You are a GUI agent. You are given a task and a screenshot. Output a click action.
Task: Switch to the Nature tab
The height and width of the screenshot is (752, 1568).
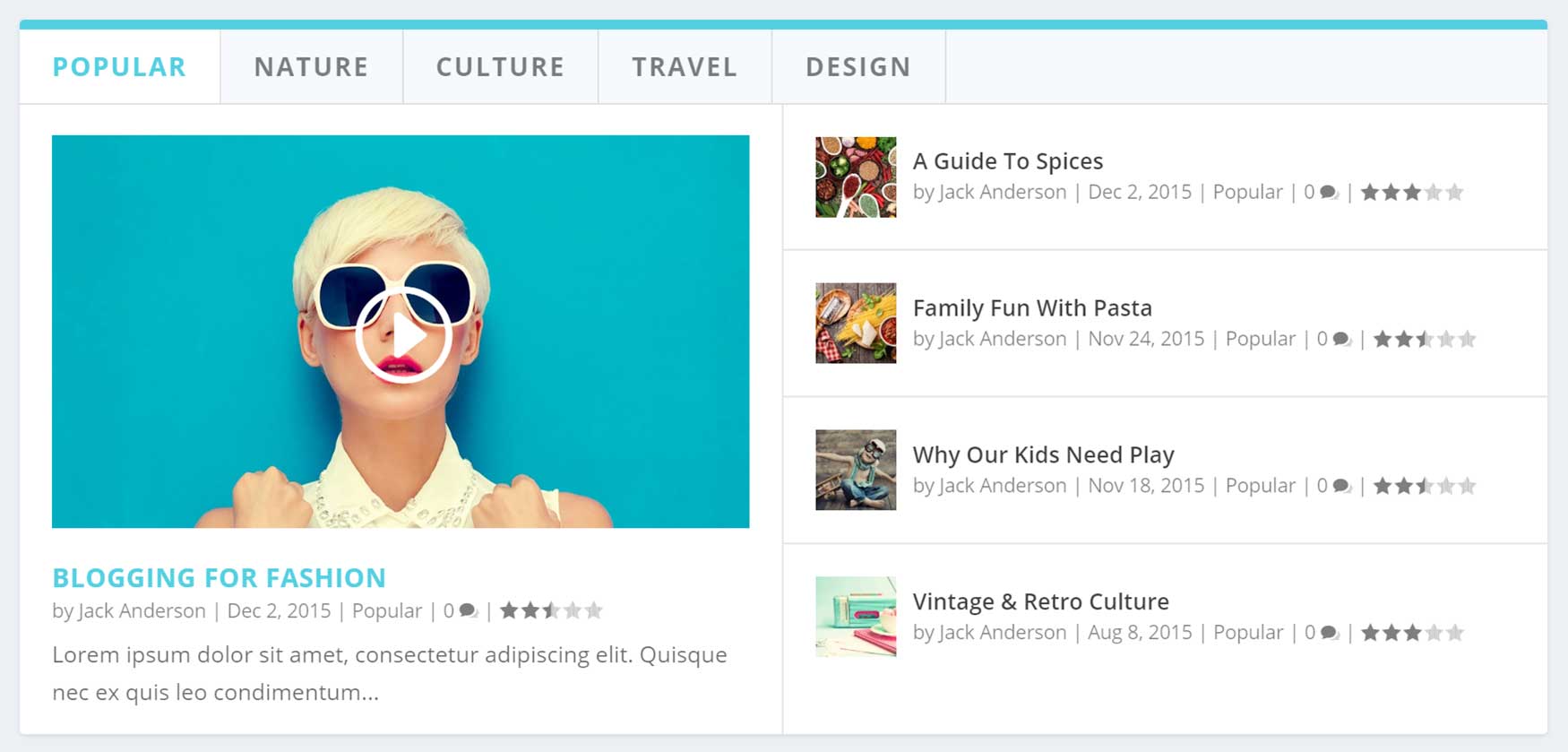coord(311,67)
